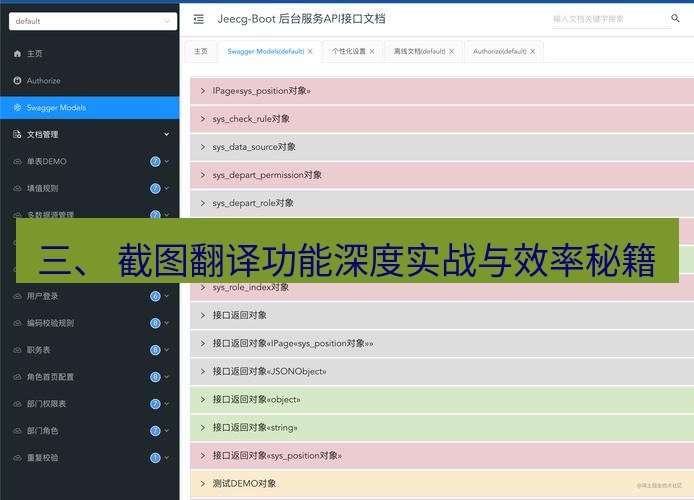
Task: Close the Swagger Models(default) tab
Action: point(310,51)
